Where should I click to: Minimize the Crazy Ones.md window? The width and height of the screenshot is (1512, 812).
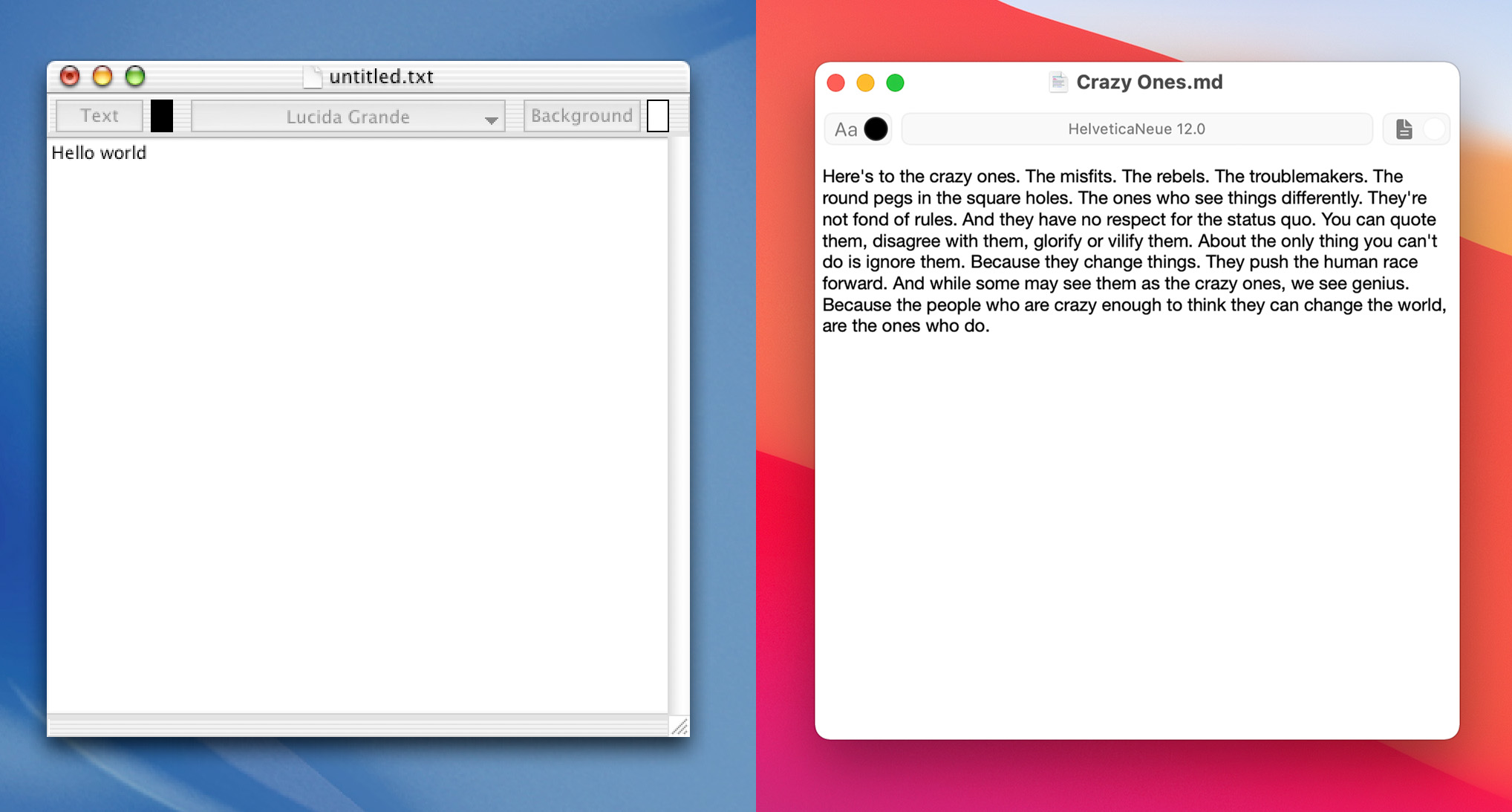[866, 82]
